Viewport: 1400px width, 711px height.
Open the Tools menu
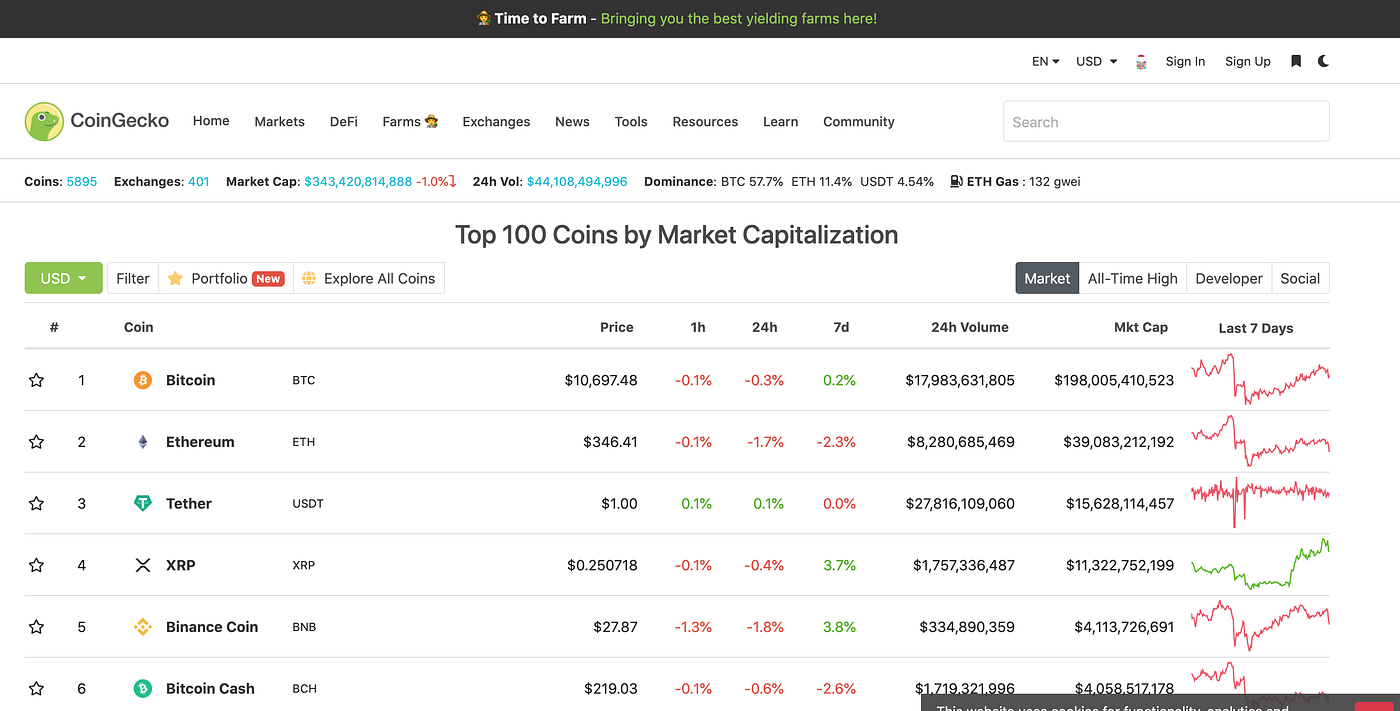[x=631, y=121]
